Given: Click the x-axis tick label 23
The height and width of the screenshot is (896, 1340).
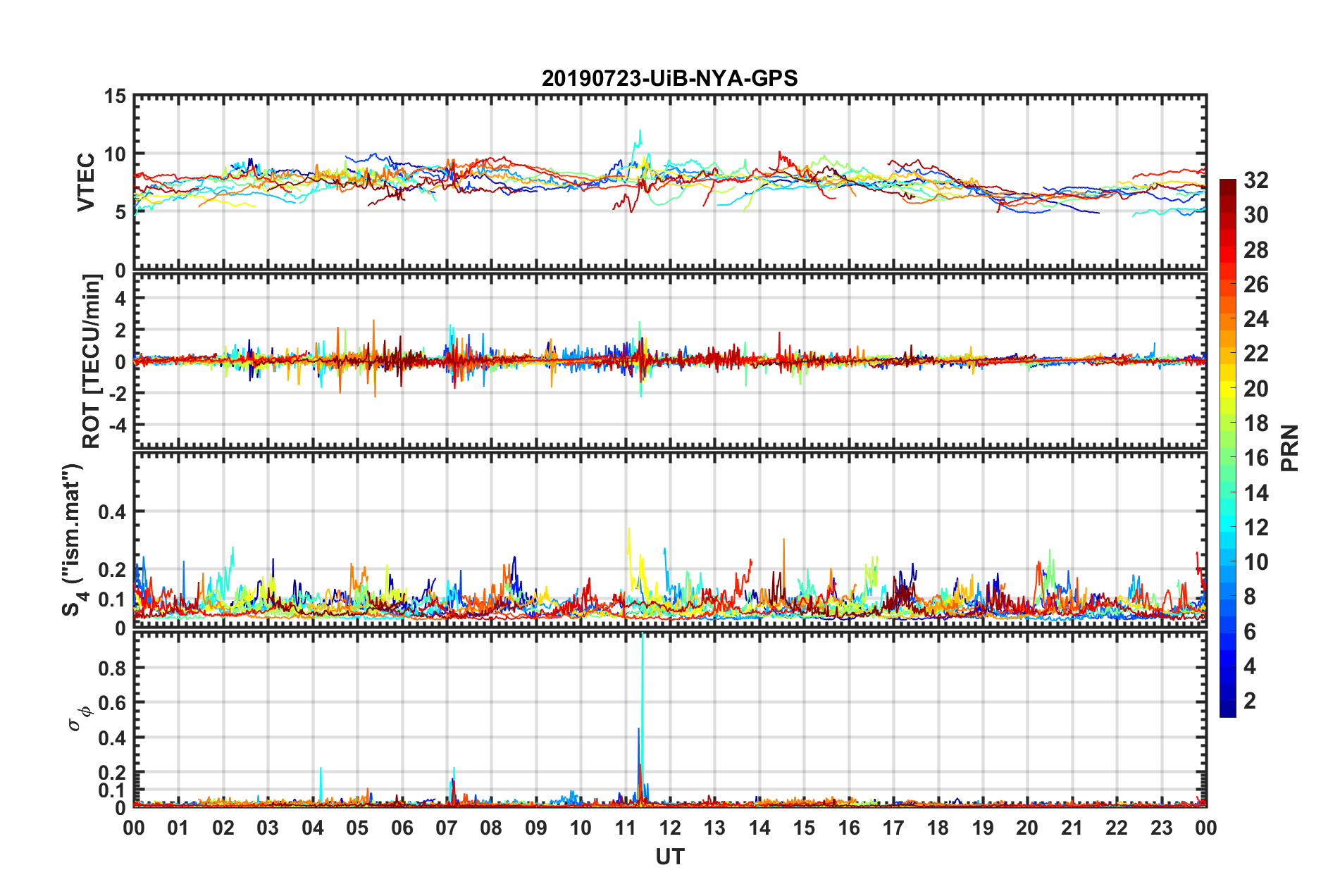Looking at the screenshot, I should point(1161,828).
